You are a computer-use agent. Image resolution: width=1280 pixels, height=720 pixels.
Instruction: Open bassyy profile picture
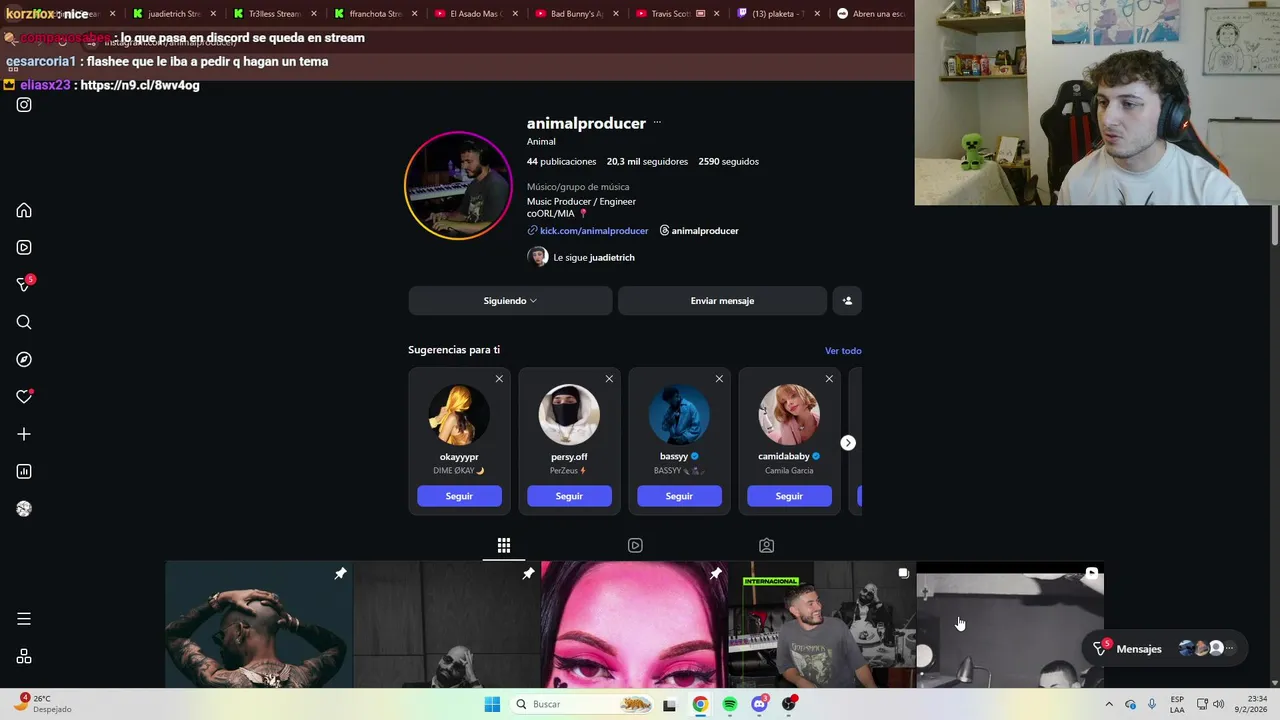679,414
